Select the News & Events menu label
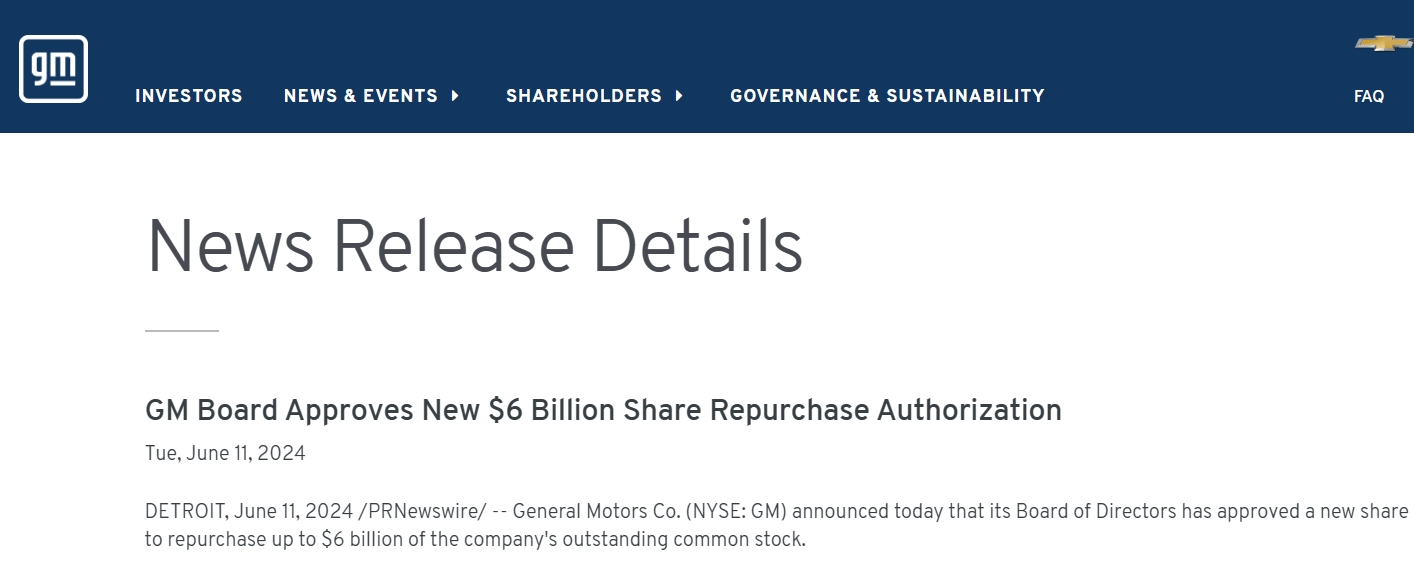The height and width of the screenshot is (570, 1414). (x=360, y=96)
